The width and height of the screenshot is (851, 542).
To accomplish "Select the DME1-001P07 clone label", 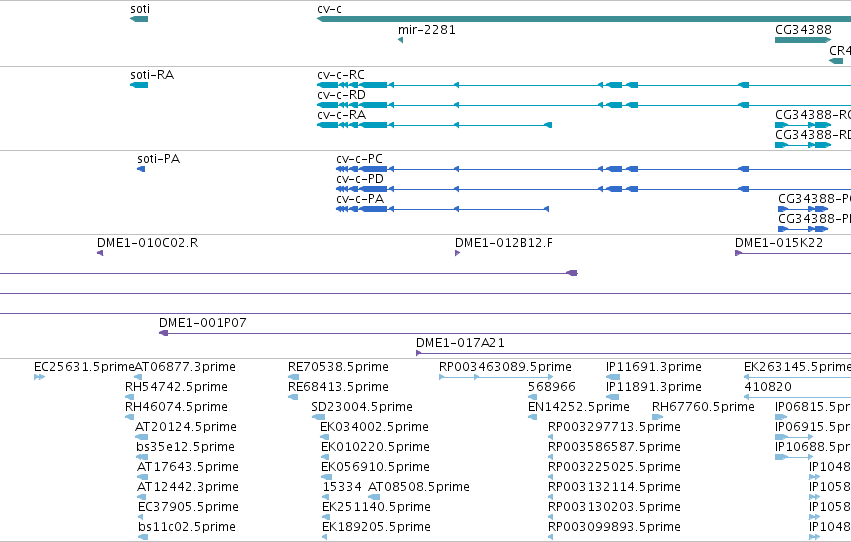I will click(x=202, y=323).
